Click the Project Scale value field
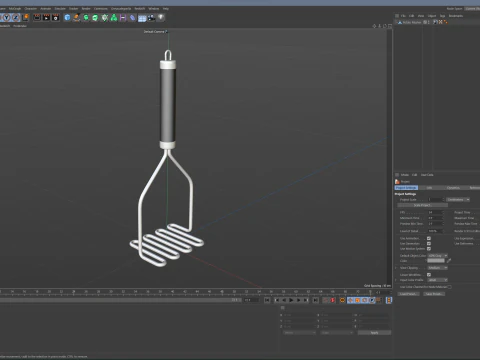The width and height of the screenshot is (480, 360). click(435, 199)
